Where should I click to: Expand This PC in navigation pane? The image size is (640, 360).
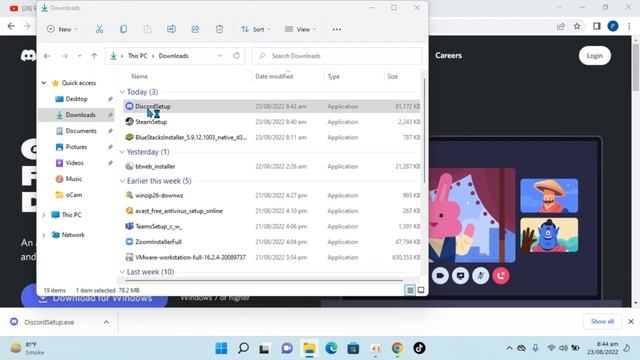click(x=44, y=215)
